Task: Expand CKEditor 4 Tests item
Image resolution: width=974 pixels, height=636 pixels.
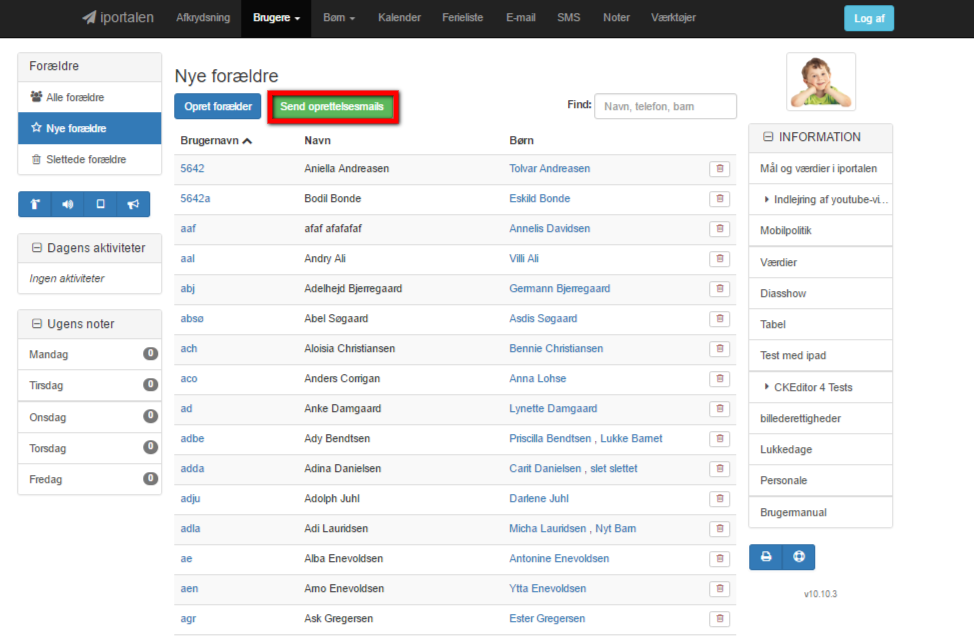Action: pos(821,387)
